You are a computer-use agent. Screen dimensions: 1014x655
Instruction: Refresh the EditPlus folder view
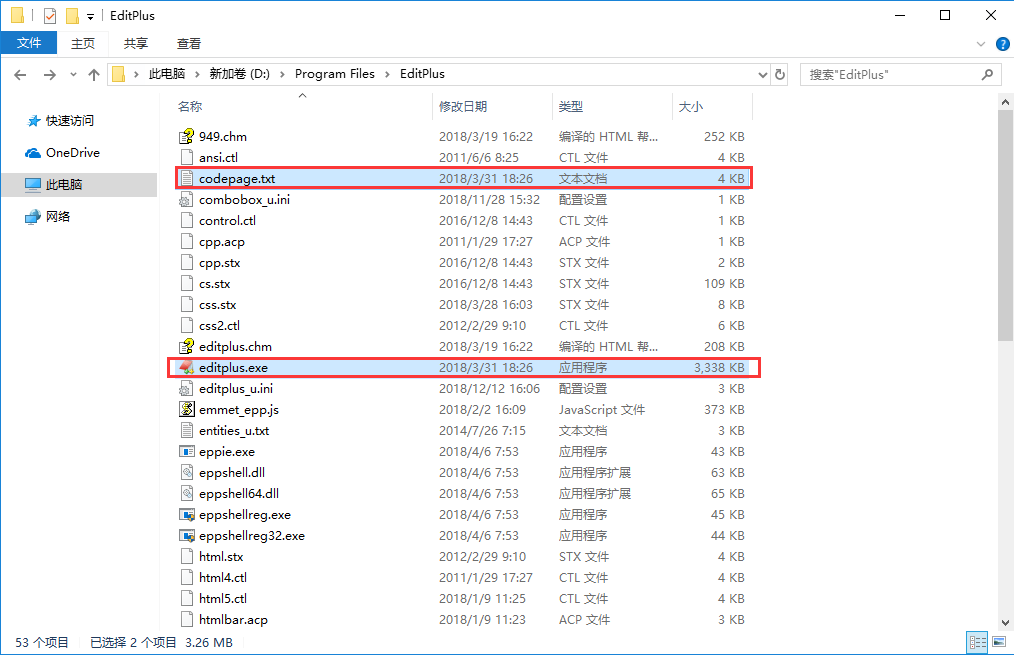pyautogui.click(x=780, y=74)
